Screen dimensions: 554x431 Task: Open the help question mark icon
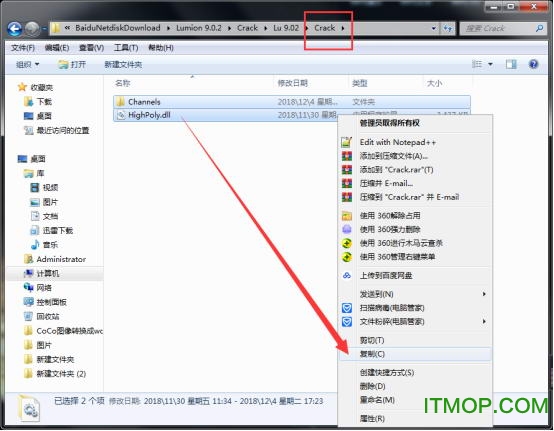coord(533,64)
